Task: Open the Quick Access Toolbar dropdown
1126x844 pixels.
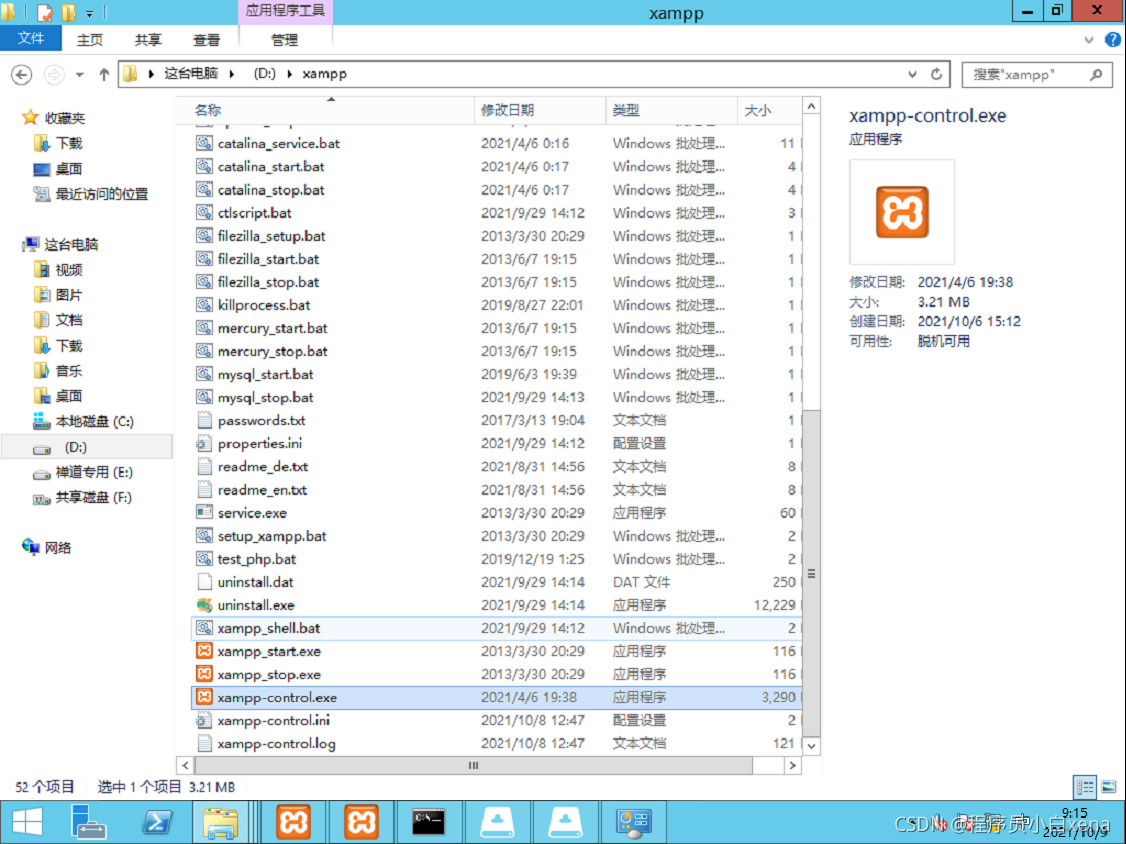Action: [90, 13]
